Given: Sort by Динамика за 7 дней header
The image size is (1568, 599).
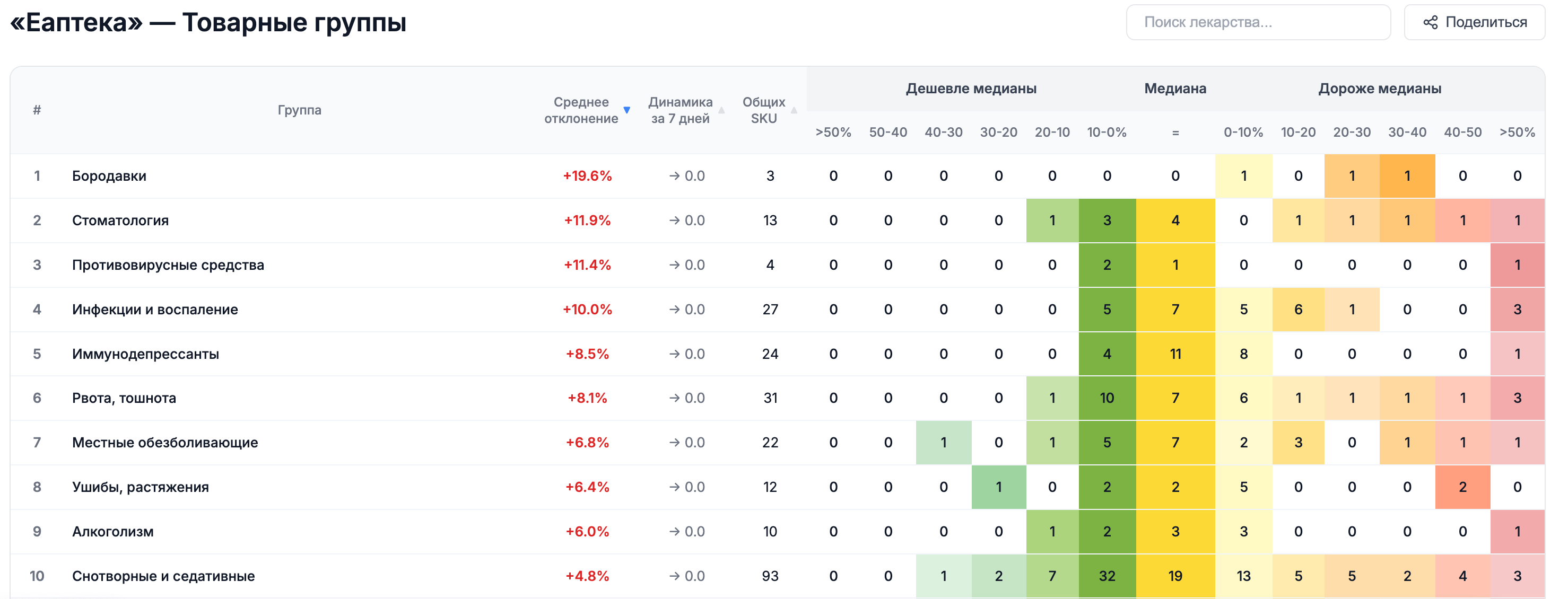Looking at the screenshot, I should click(x=680, y=110).
